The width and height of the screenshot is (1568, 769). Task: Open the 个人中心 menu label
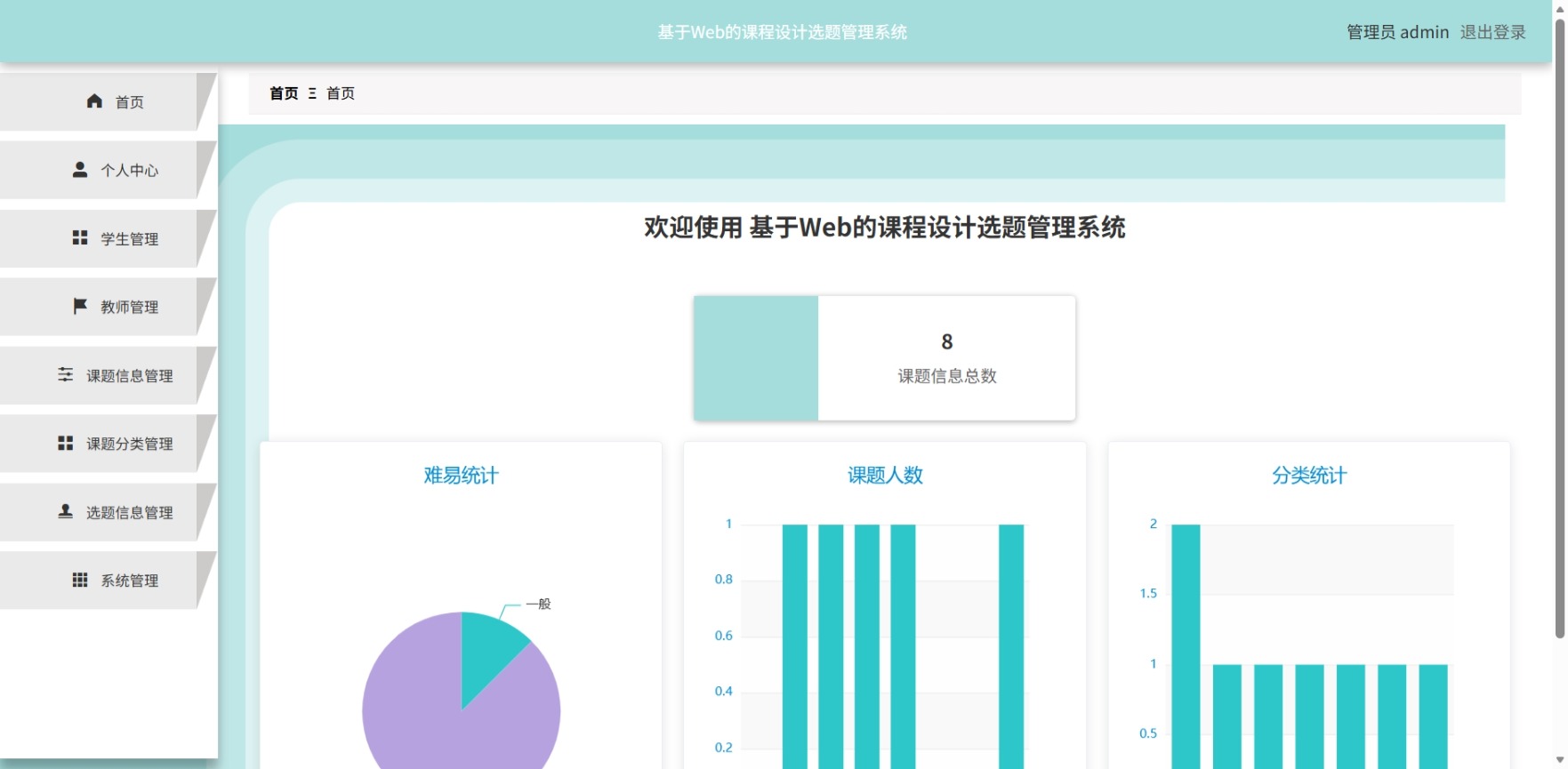pyautogui.click(x=130, y=171)
